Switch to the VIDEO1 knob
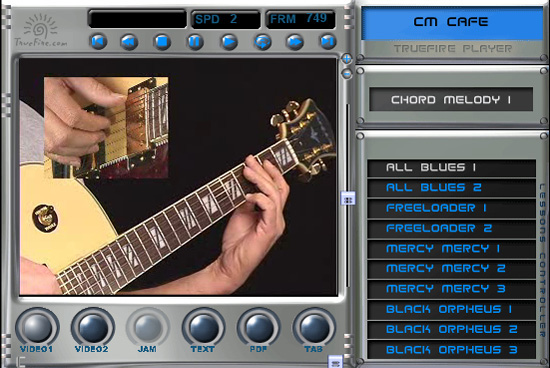This screenshot has width=550, height=368. (x=37, y=327)
